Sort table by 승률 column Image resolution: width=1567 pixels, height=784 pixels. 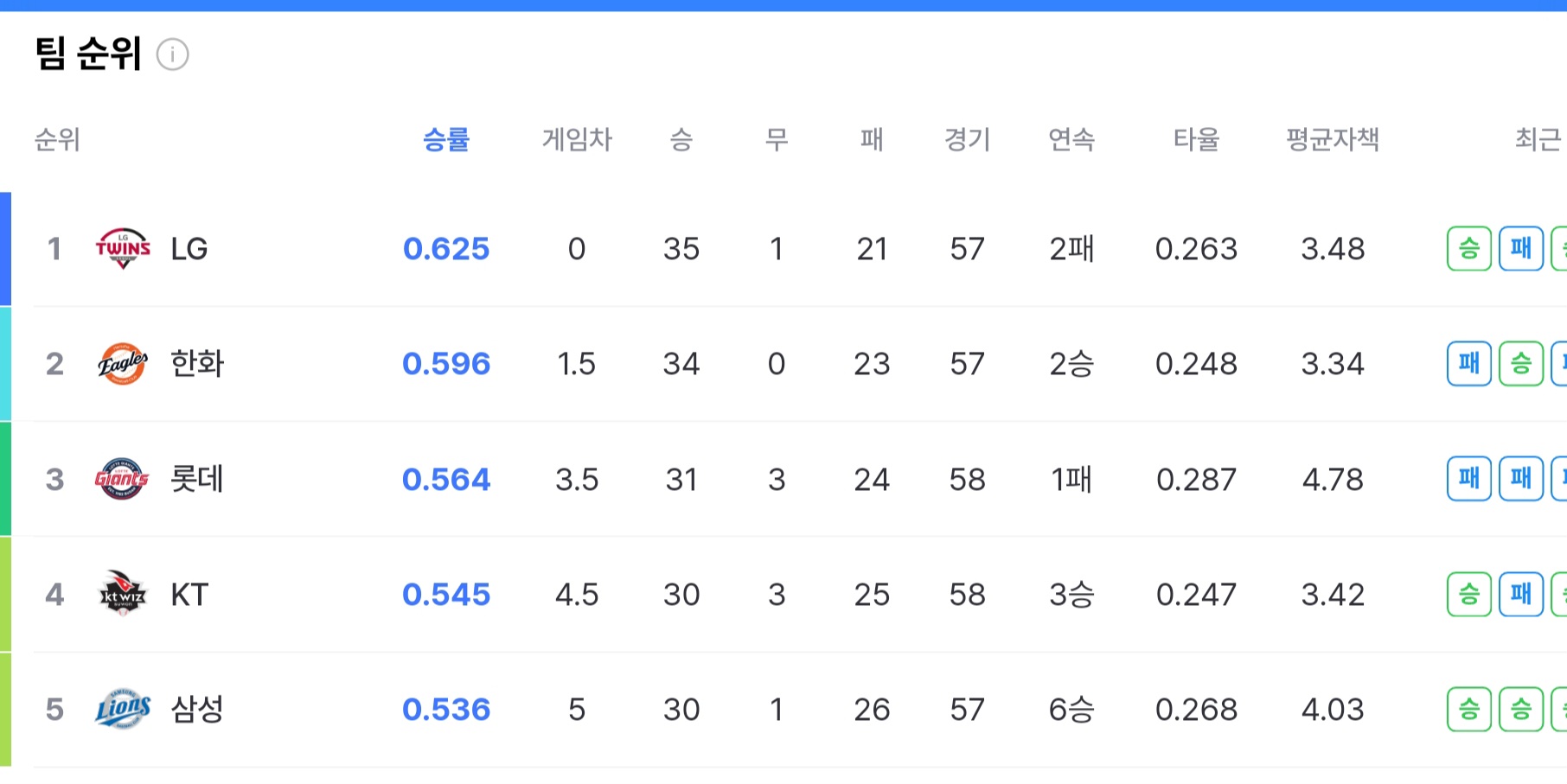[446, 139]
